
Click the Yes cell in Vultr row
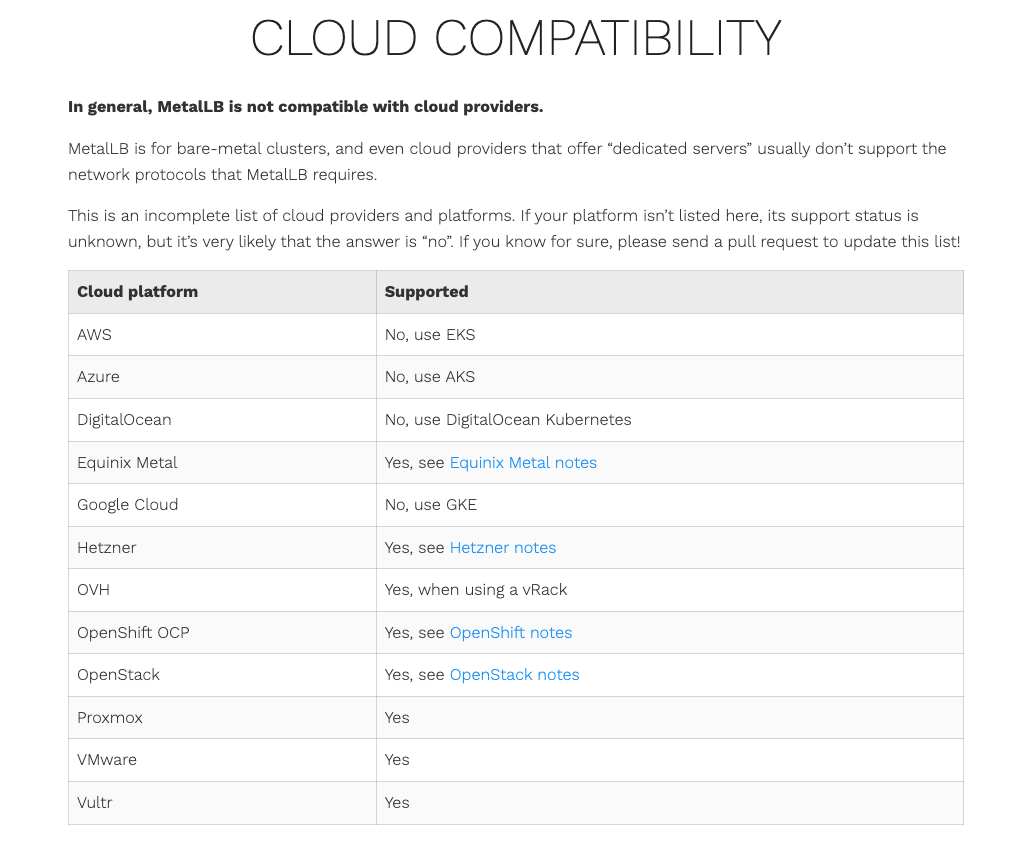point(669,803)
